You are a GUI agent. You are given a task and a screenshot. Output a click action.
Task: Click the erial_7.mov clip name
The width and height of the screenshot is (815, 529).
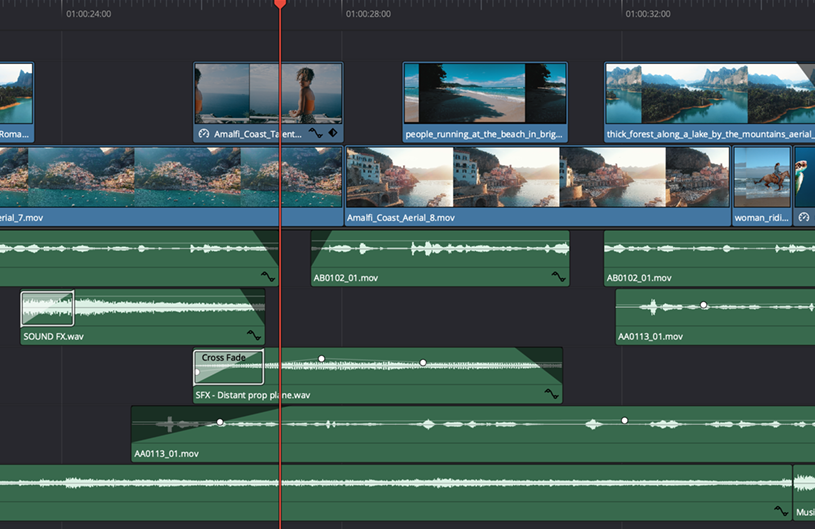tap(21, 218)
